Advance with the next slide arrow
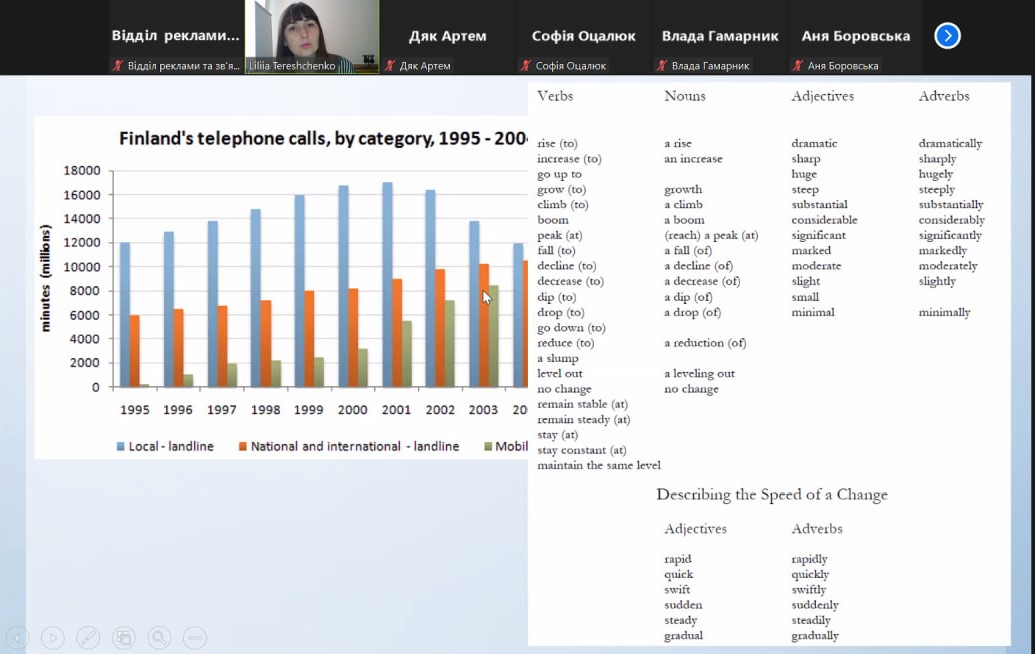This screenshot has width=1035, height=654. pos(52,637)
